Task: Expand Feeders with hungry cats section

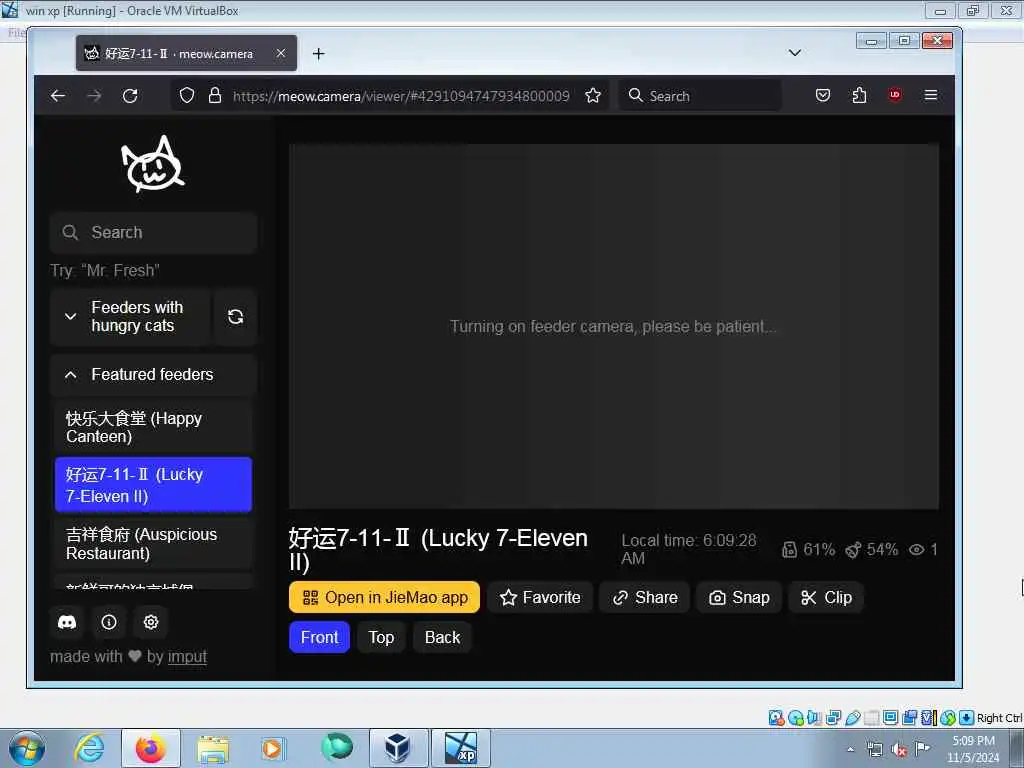Action: [x=130, y=317]
